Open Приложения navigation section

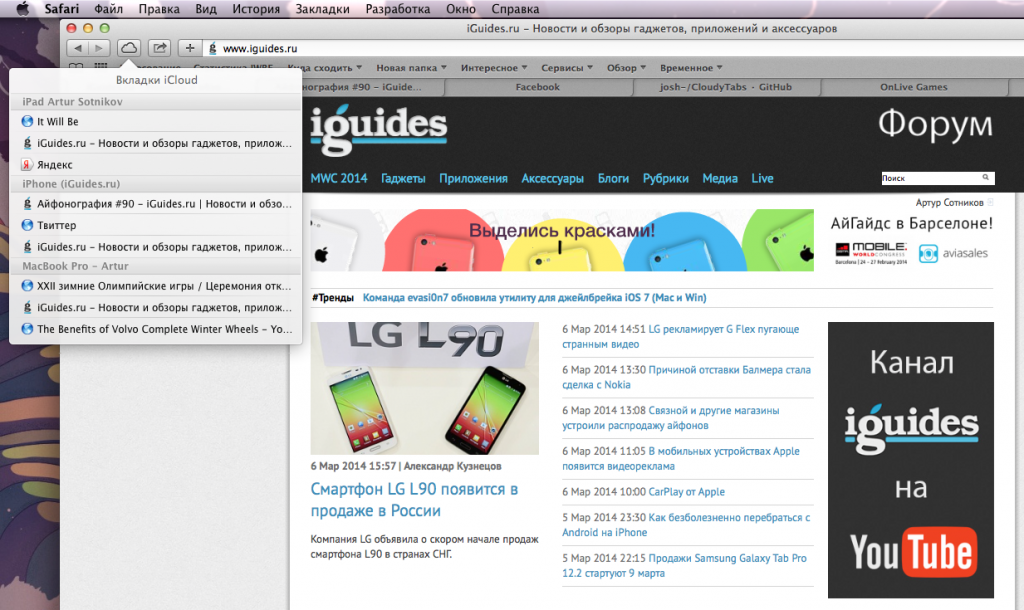click(x=473, y=178)
